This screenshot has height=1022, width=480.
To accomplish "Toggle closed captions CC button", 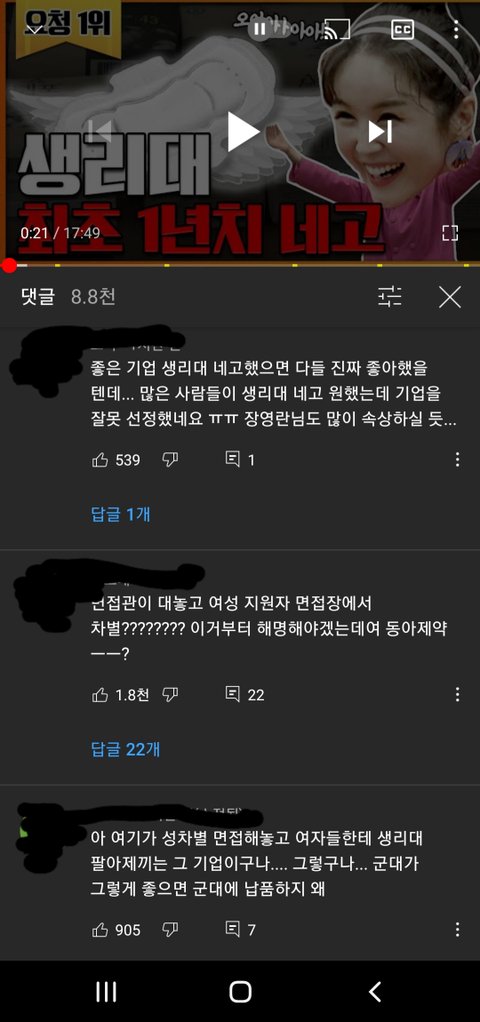I will point(402,29).
